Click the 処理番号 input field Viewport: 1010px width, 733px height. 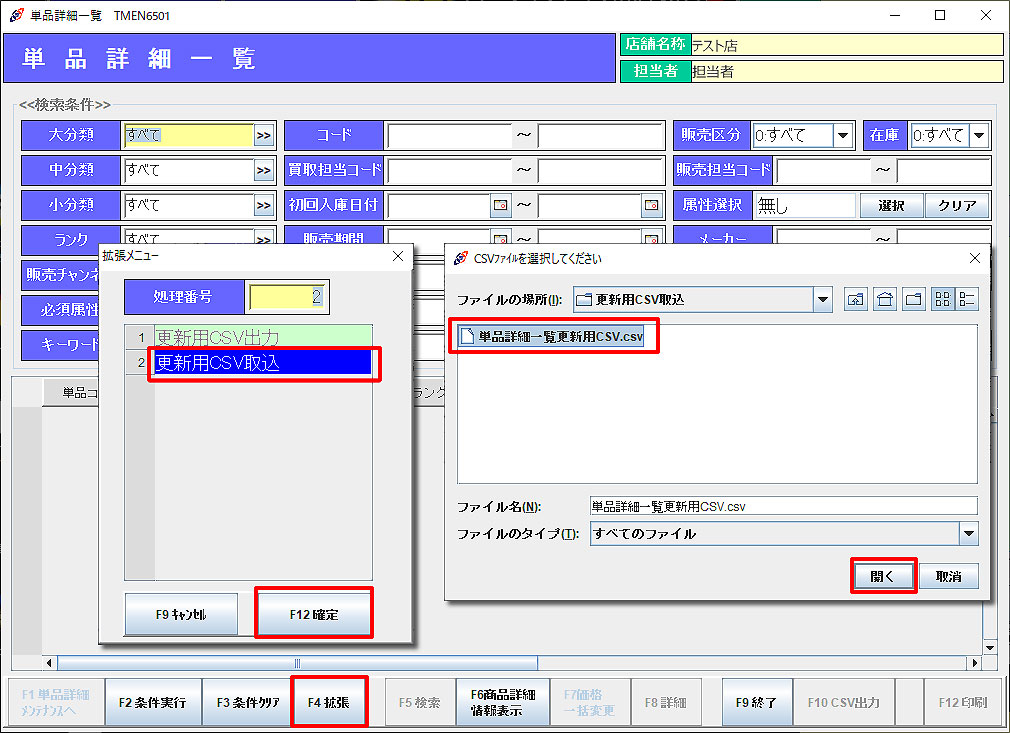click(x=287, y=297)
